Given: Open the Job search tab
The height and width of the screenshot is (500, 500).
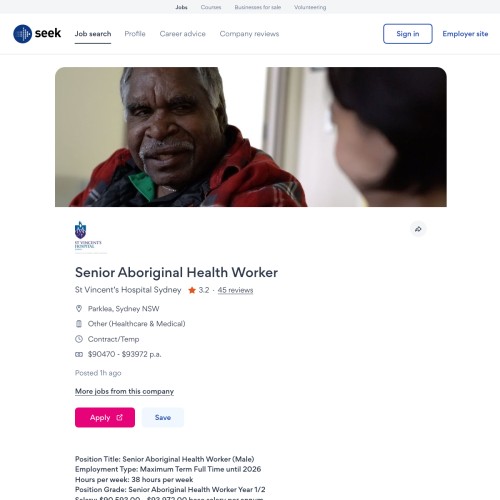Looking at the screenshot, I should click(x=93, y=34).
